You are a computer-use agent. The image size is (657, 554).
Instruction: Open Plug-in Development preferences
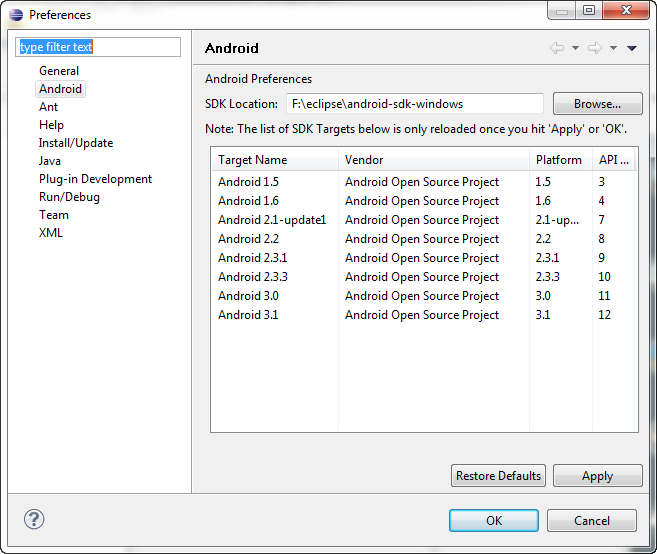[95, 179]
